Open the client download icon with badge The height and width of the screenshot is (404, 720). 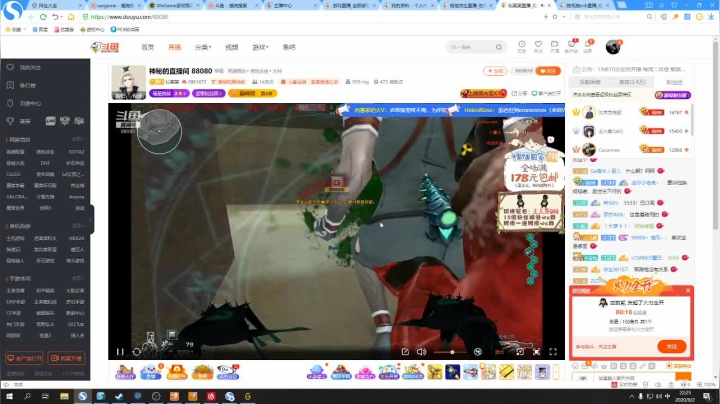(572, 46)
